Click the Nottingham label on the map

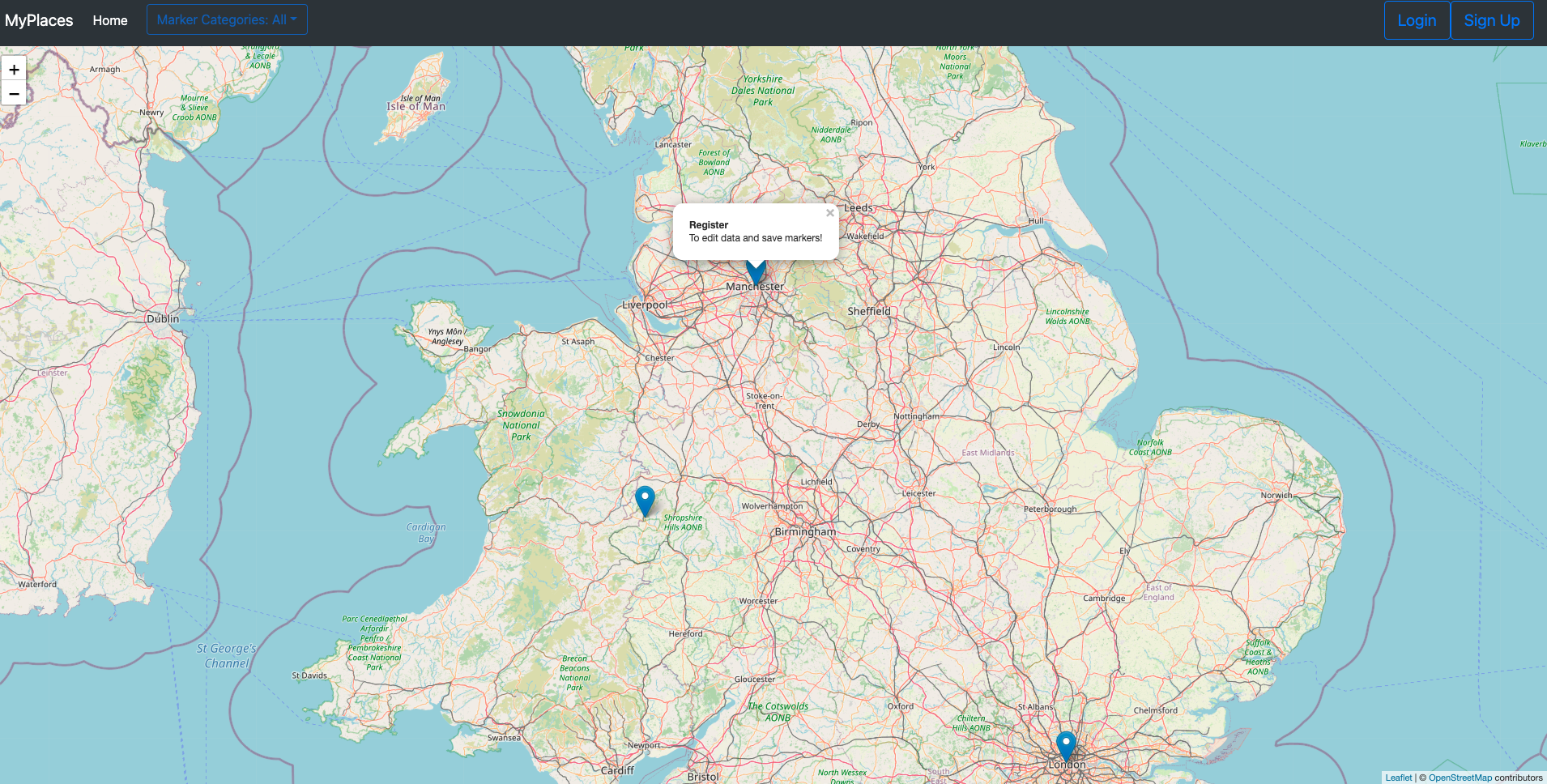tap(916, 416)
